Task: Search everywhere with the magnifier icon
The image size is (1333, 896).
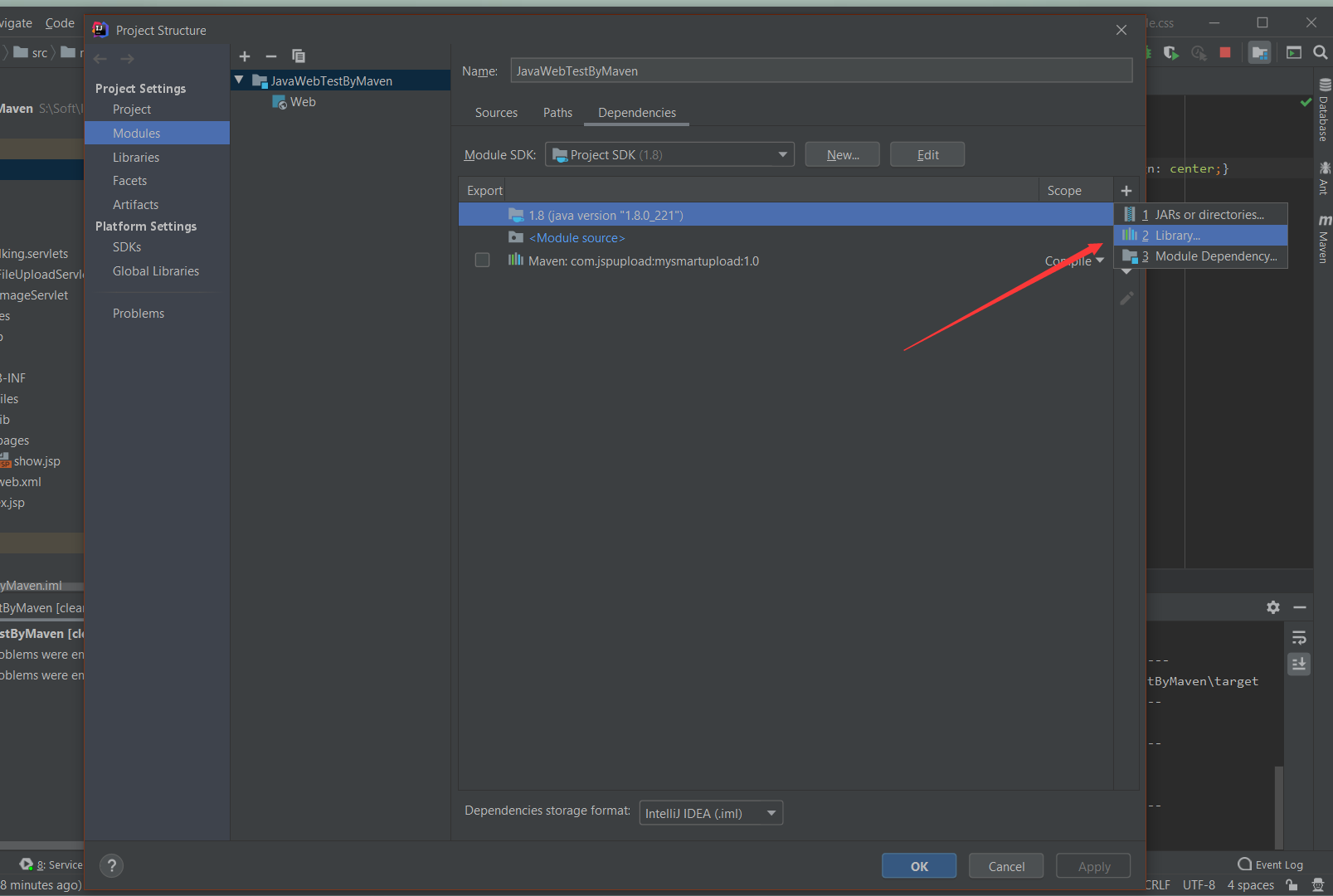Action: pyautogui.click(x=1321, y=52)
